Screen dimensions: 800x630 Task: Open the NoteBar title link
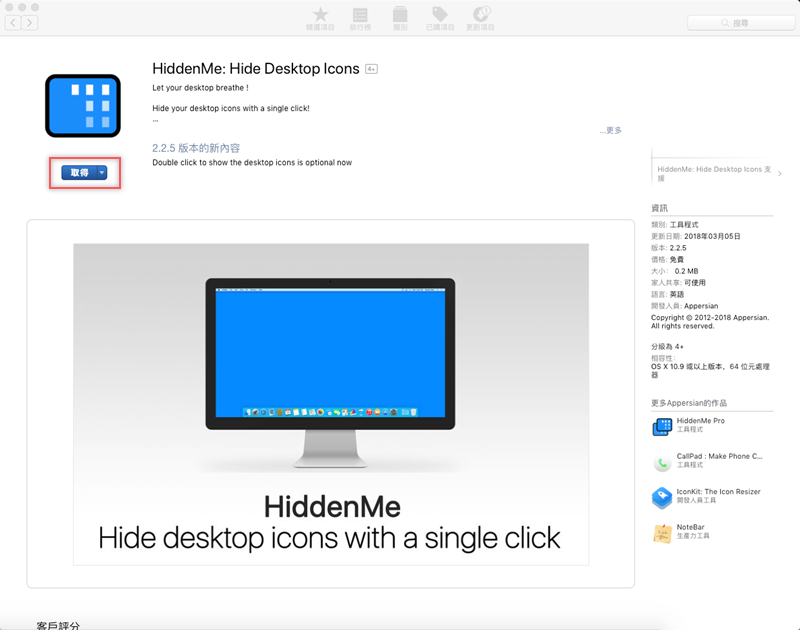[x=690, y=527]
